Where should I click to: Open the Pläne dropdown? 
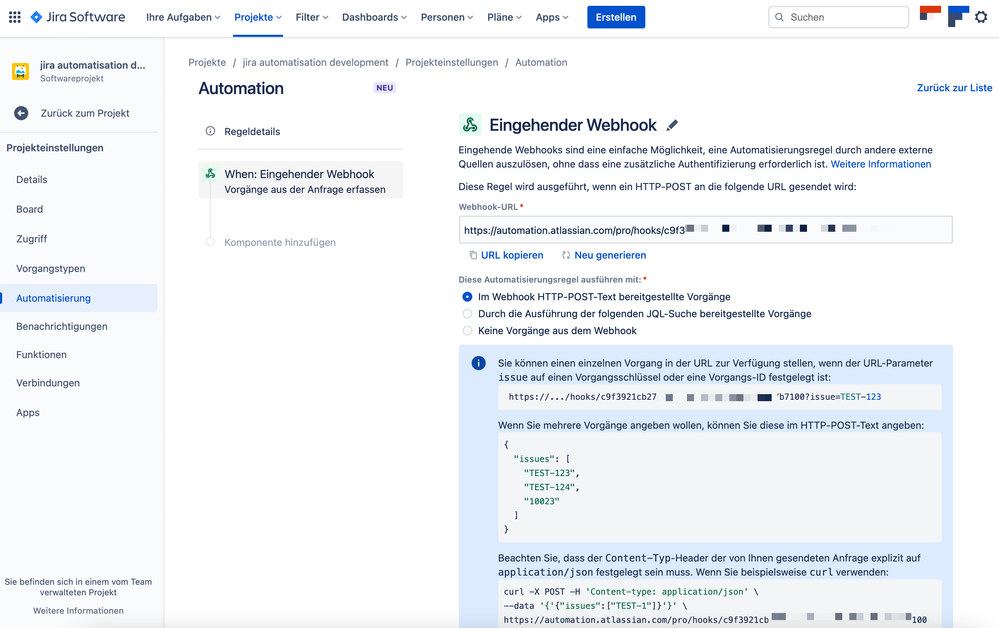(504, 17)
